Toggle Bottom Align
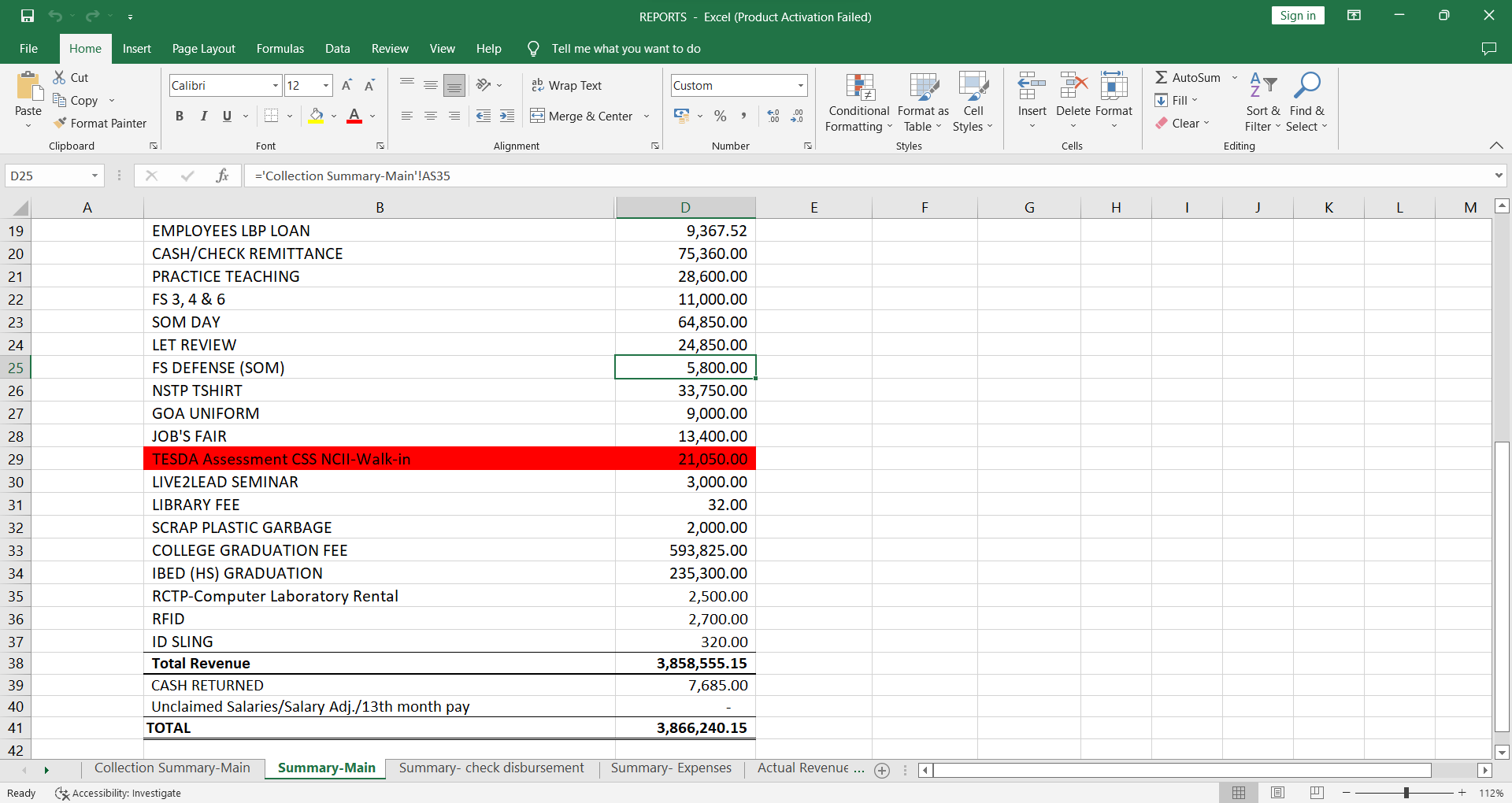 point(454,85)
